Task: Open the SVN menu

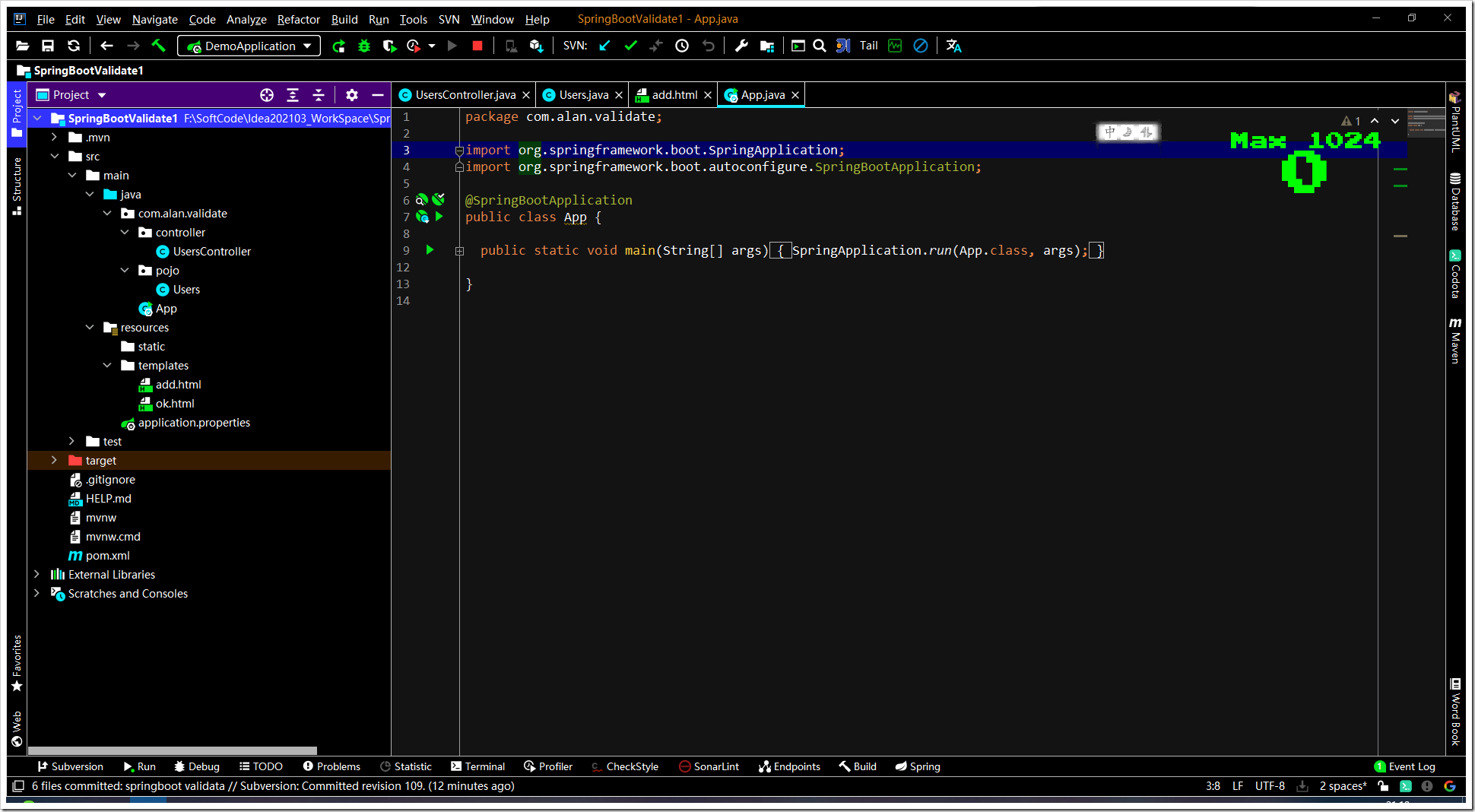Action: pyautogui.click(x=449, y=19)
